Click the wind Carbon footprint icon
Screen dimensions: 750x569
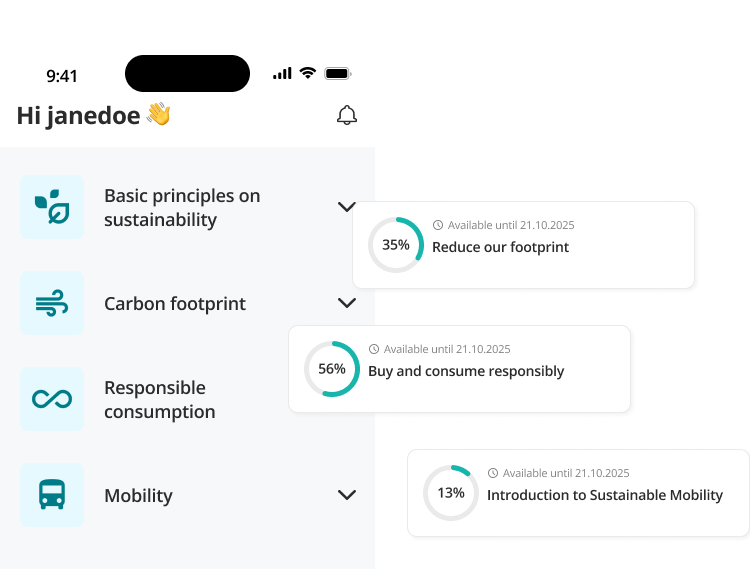pos(52,303)
